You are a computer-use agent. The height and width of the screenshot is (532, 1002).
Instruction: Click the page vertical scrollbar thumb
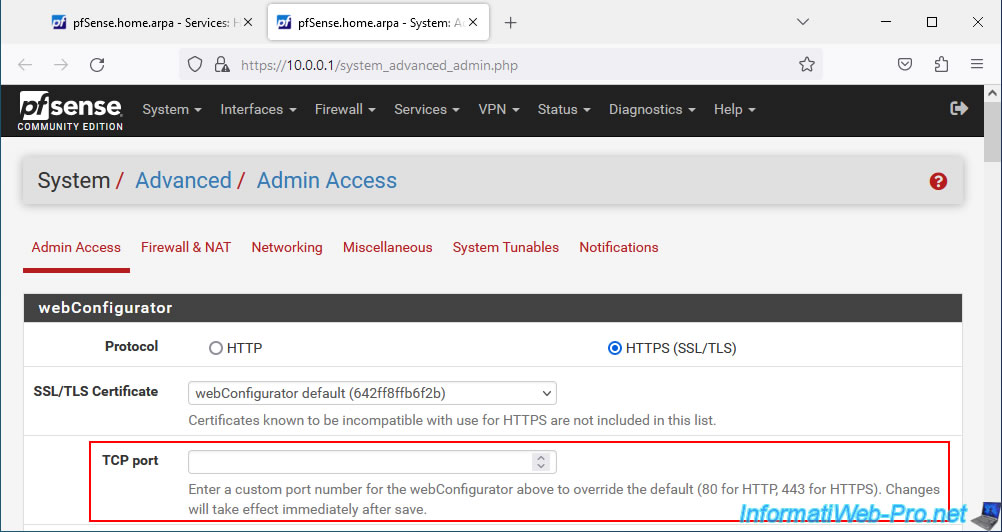coord(993,134)
